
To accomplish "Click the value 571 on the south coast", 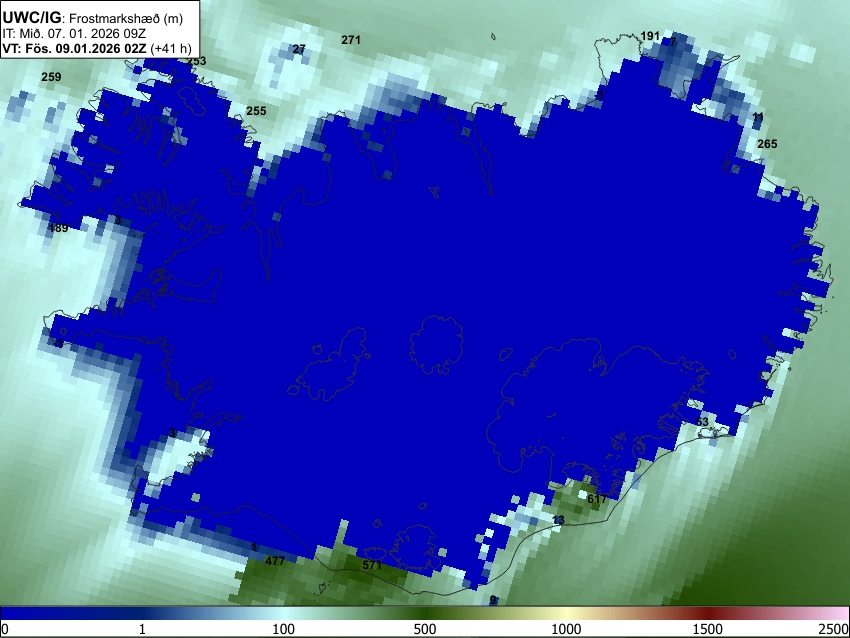I will tap(372, 565).
